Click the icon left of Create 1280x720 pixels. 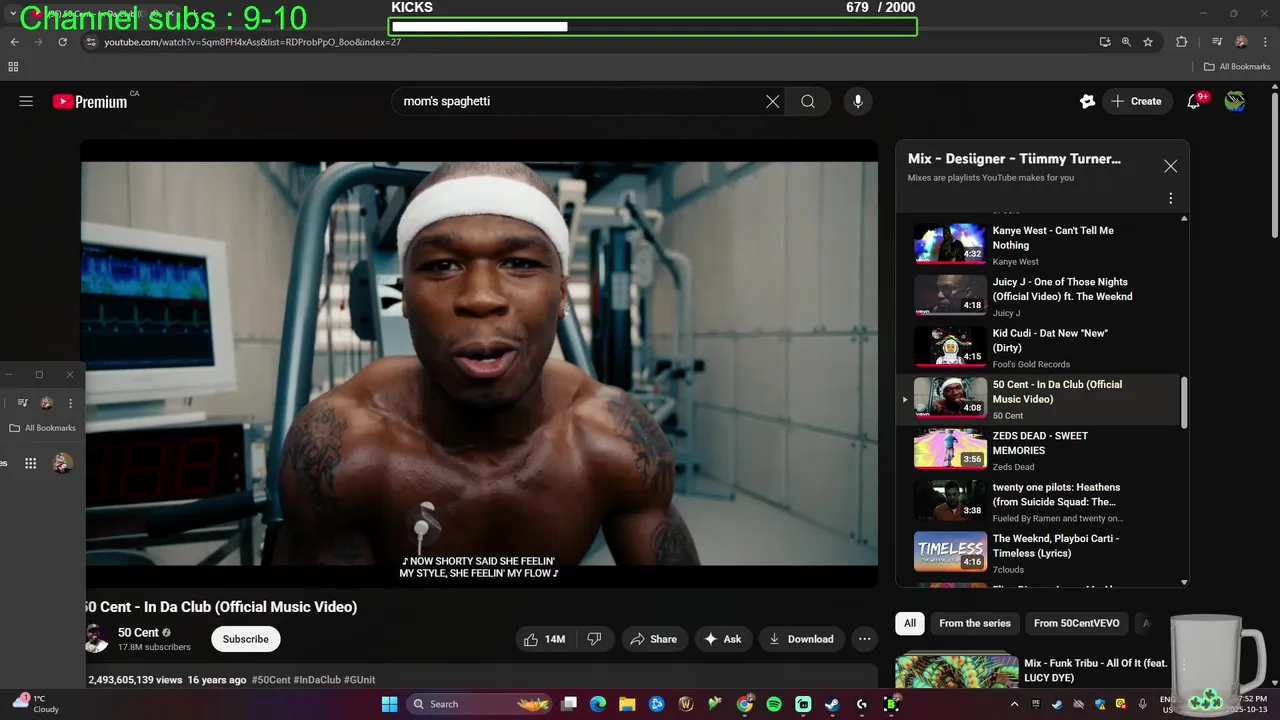tap(1087, 101)
